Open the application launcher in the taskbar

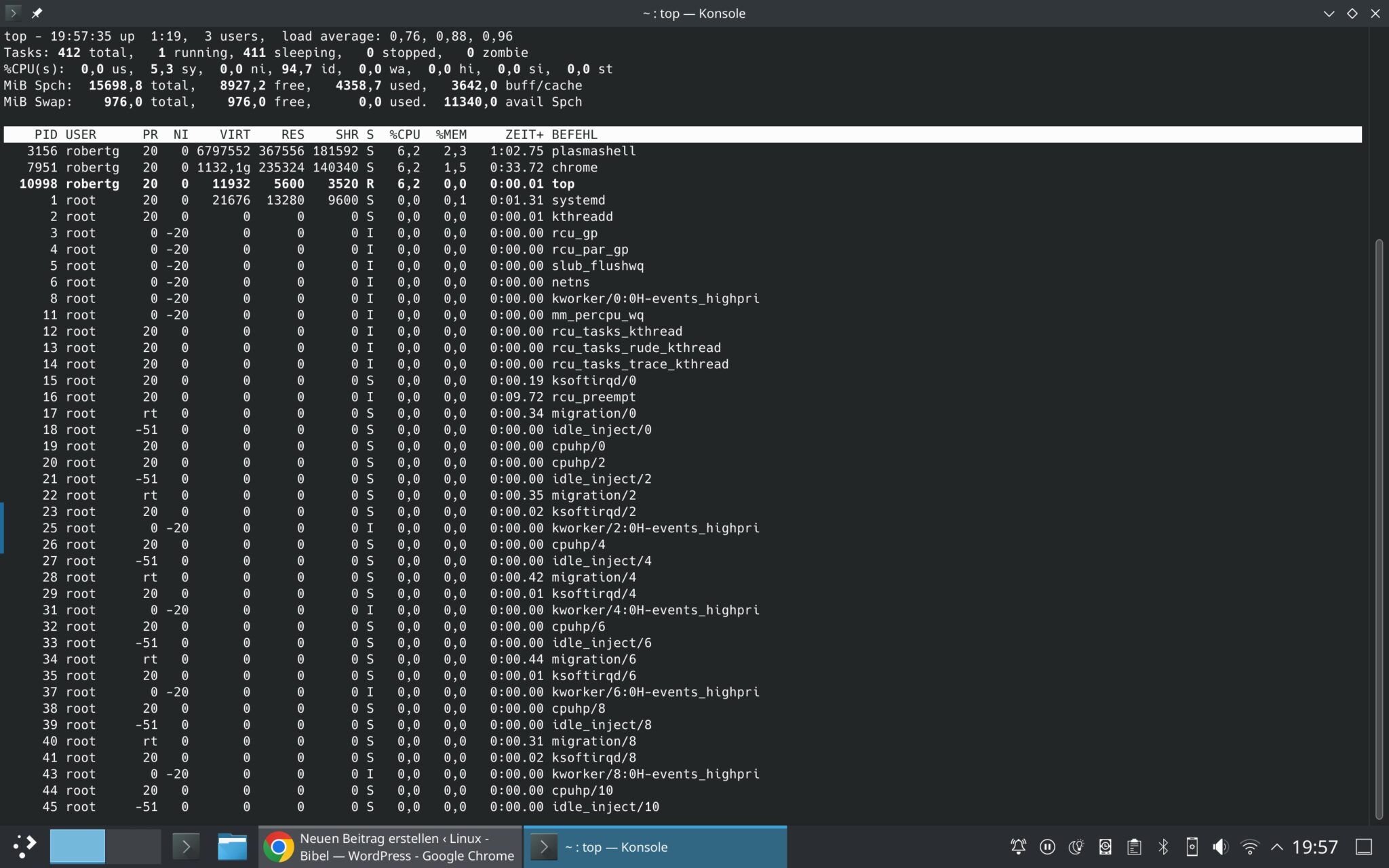[25, 846]
